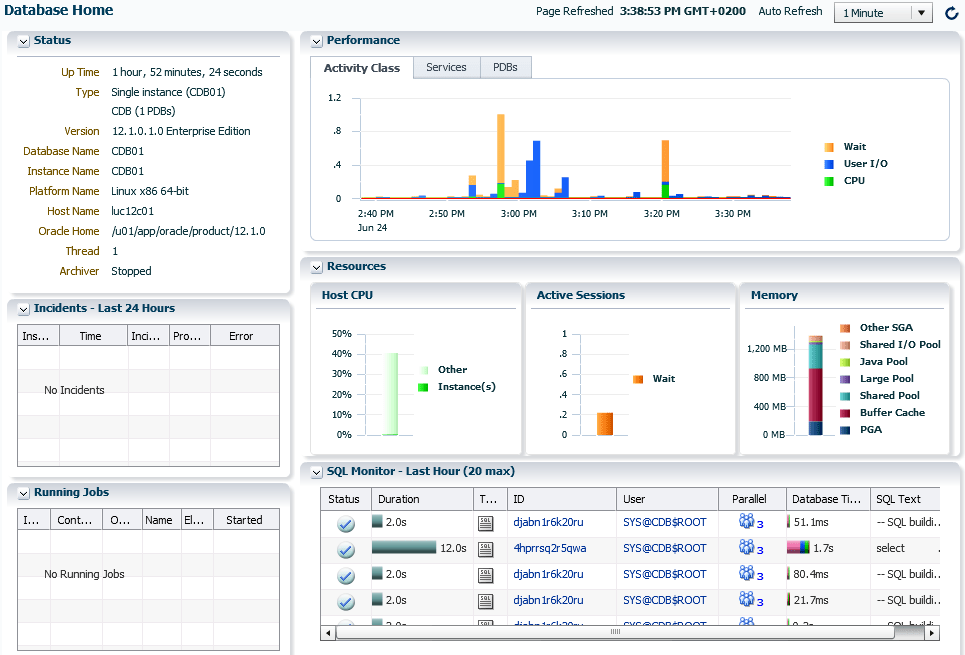
Task: Collapse the Performance section
Action: click(x=317, y=41)
